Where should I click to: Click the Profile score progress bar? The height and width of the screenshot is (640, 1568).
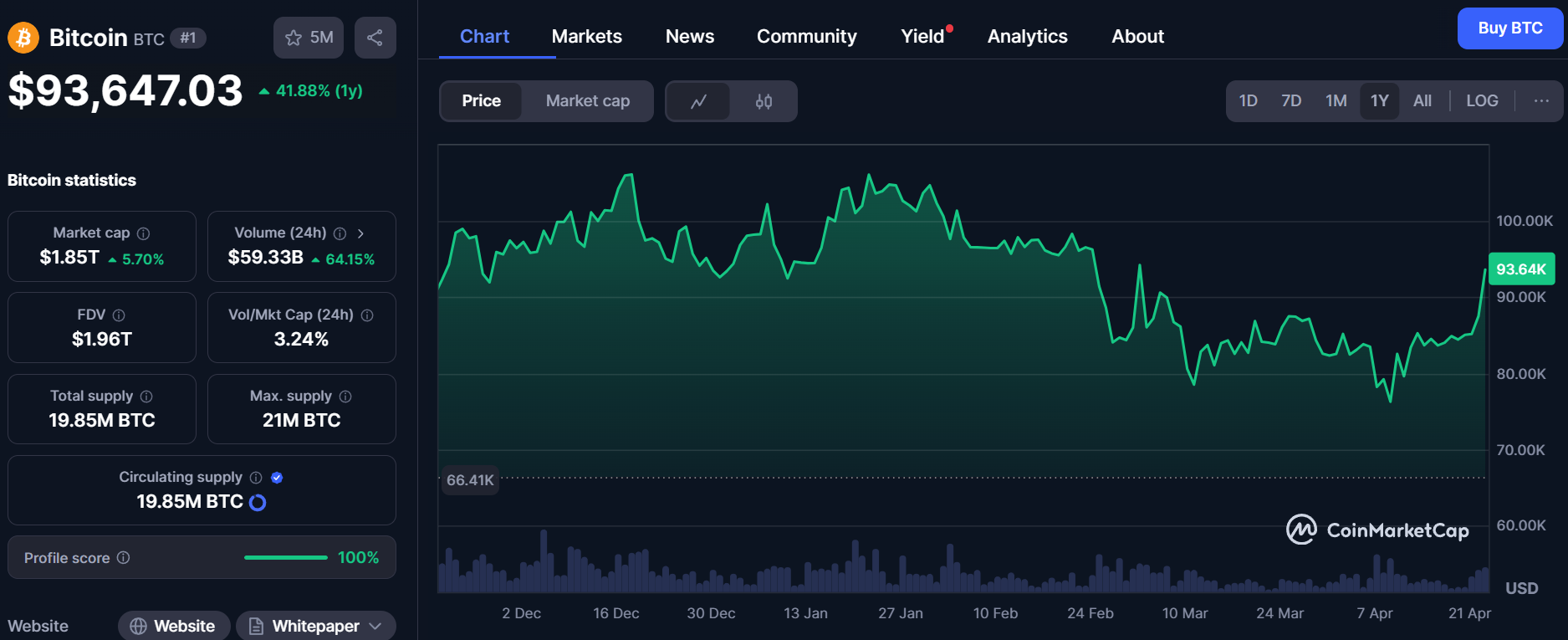point(285,558)
